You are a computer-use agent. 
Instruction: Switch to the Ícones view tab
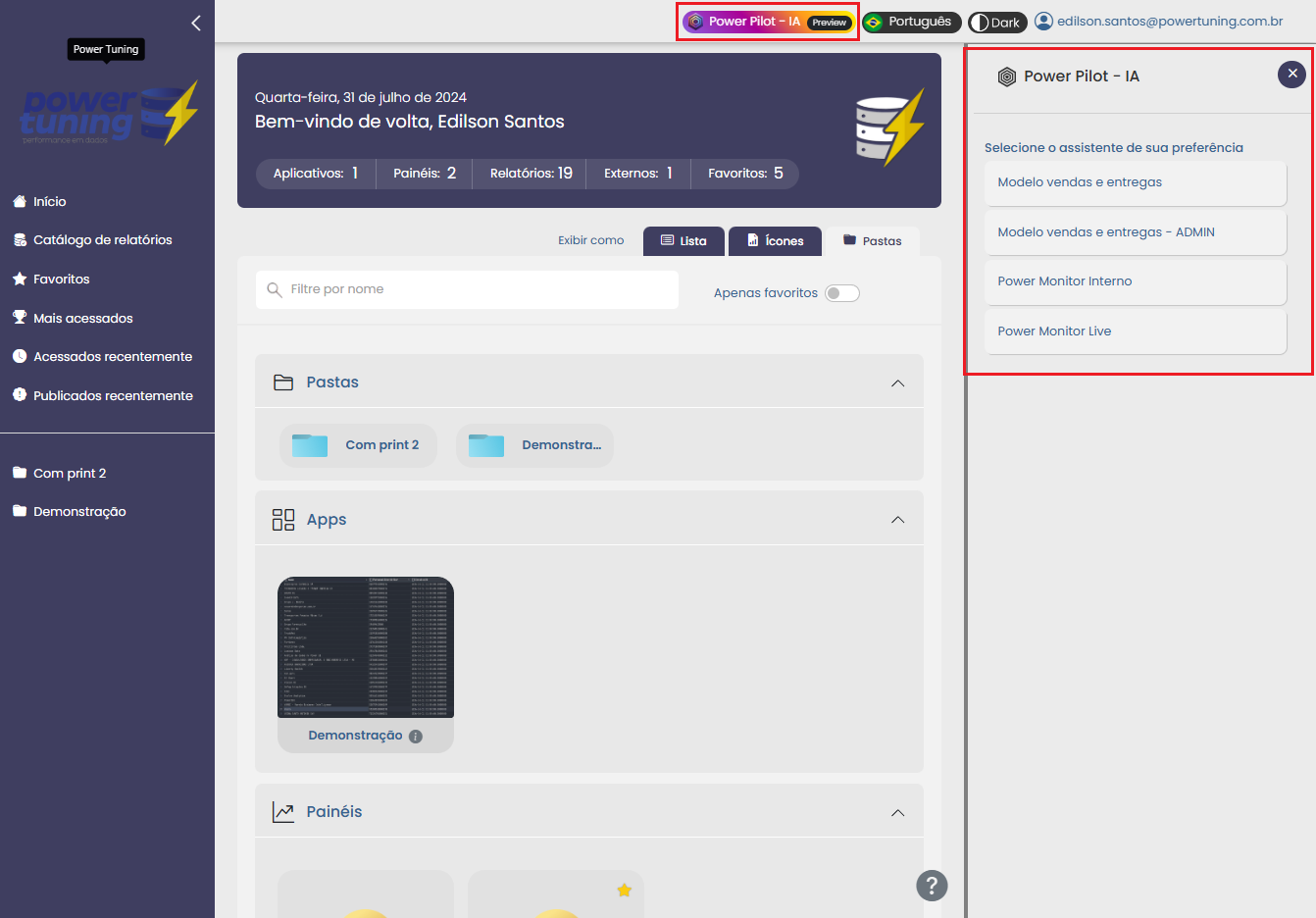pos(776,241)
